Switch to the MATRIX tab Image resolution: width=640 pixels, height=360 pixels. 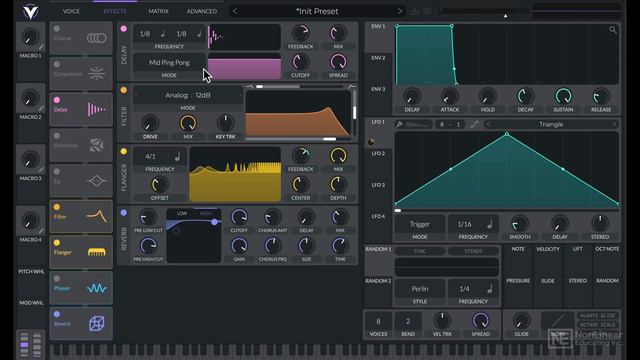click(x=158, y=11)
